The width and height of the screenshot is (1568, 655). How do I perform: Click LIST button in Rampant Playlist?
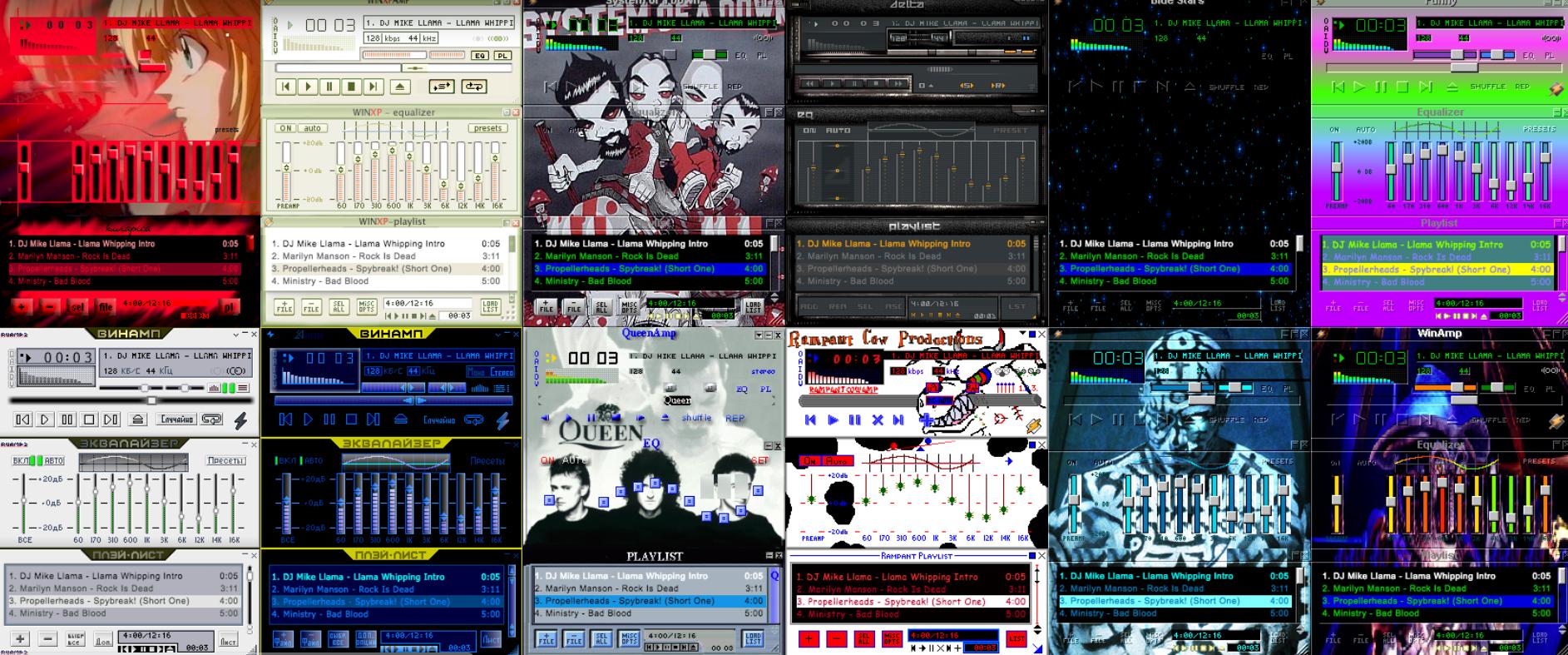pos(1016,639)
